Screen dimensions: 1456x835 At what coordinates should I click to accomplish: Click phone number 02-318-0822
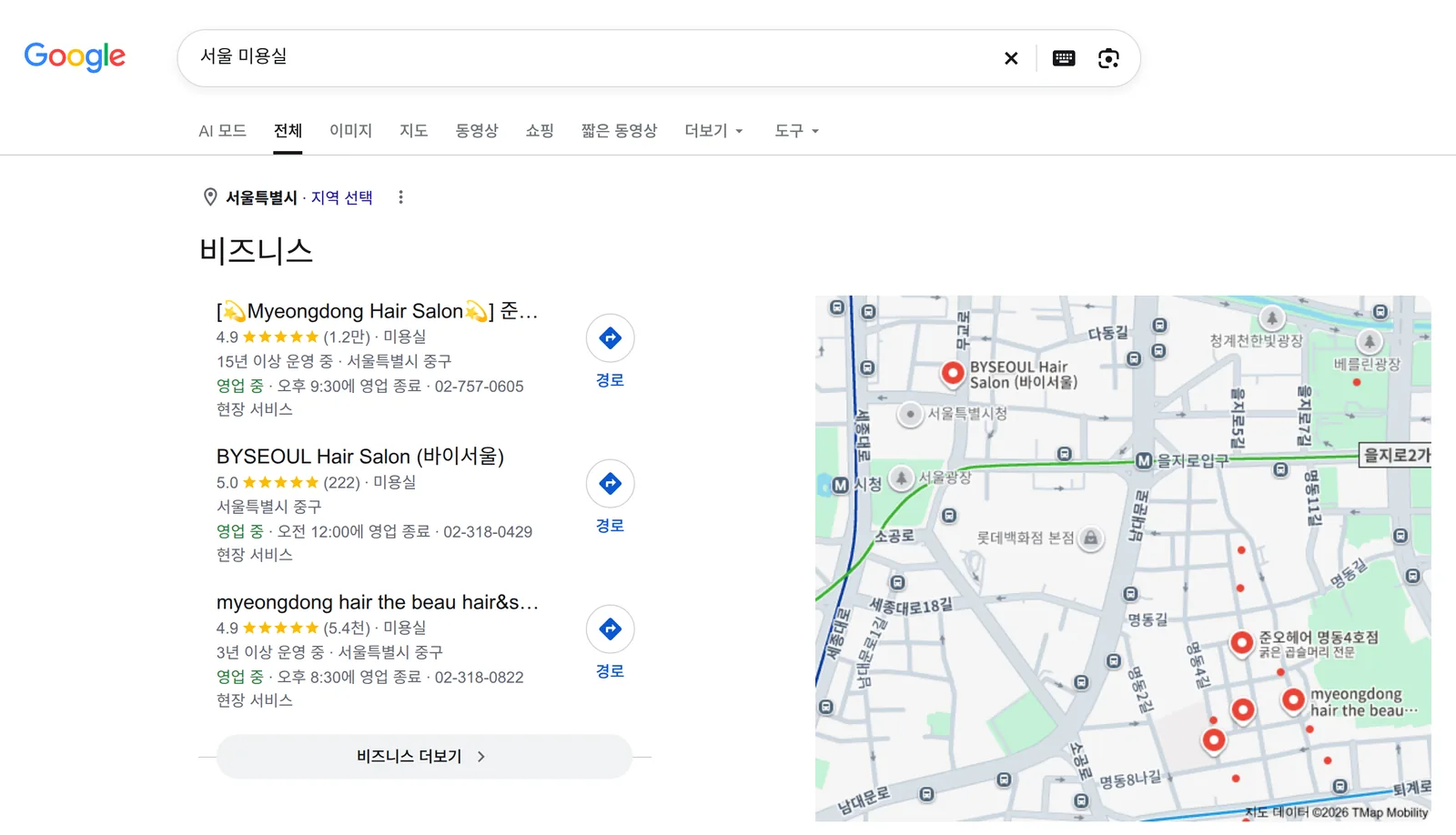[x=479, y=677]
